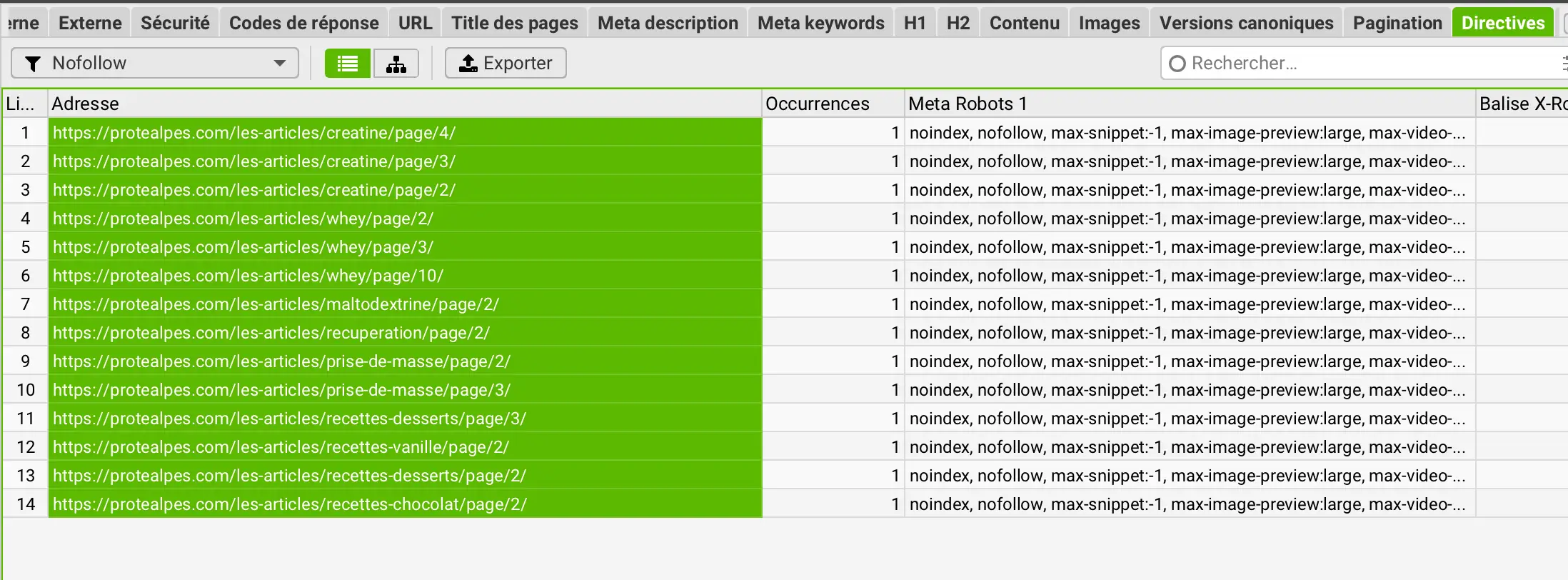Open the Nofollow filter dropdown

click(280, 64)
